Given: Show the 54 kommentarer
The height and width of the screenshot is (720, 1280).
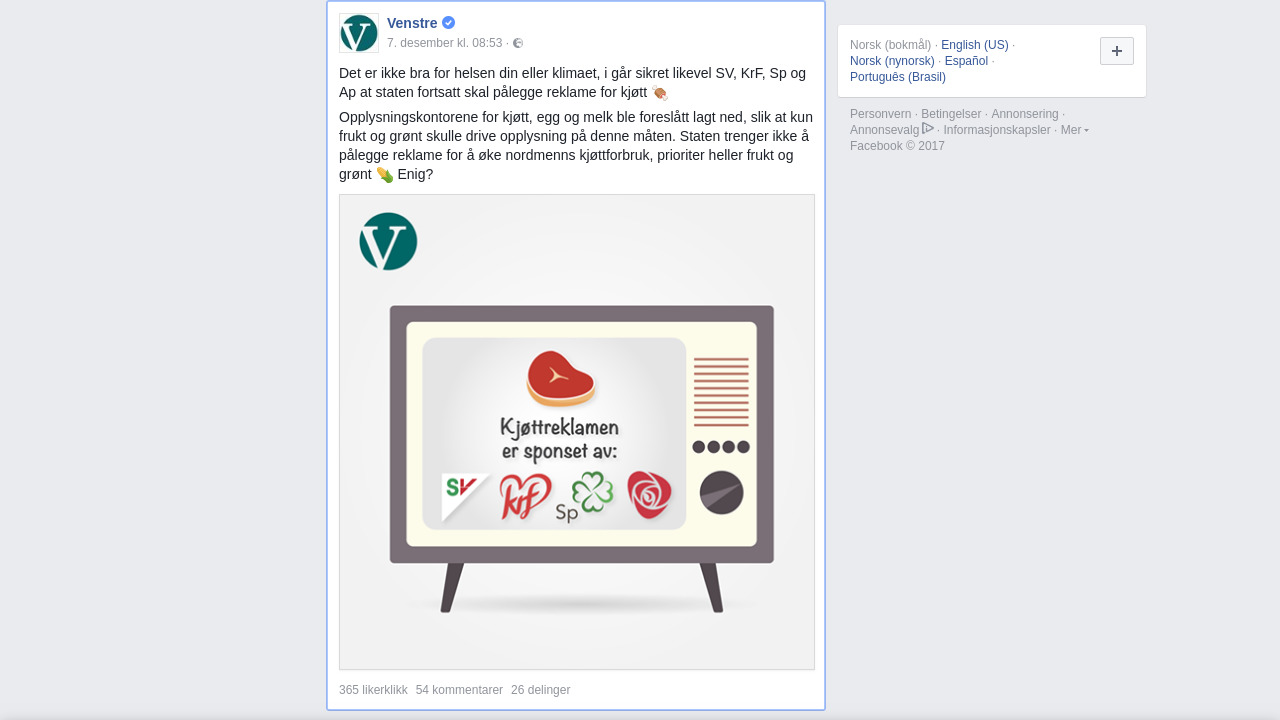Looking at the screenshot, I should pyautogui.click(x=459, y=690).
